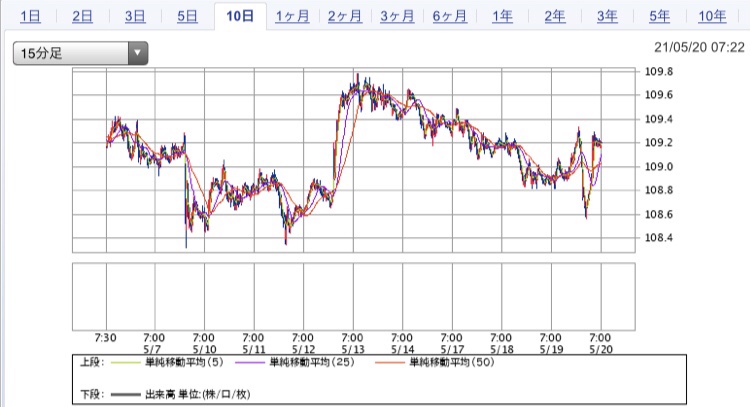This screenshot has height=407, width=750.
Task: Click the 108.8 price axis label
Action: point(659,190)
